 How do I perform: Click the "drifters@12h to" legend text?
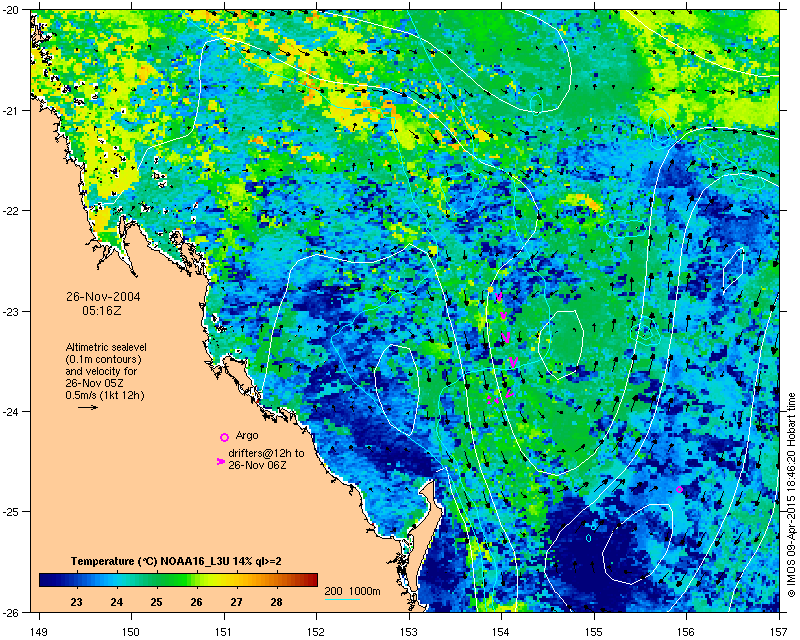[x=266, y=453]
